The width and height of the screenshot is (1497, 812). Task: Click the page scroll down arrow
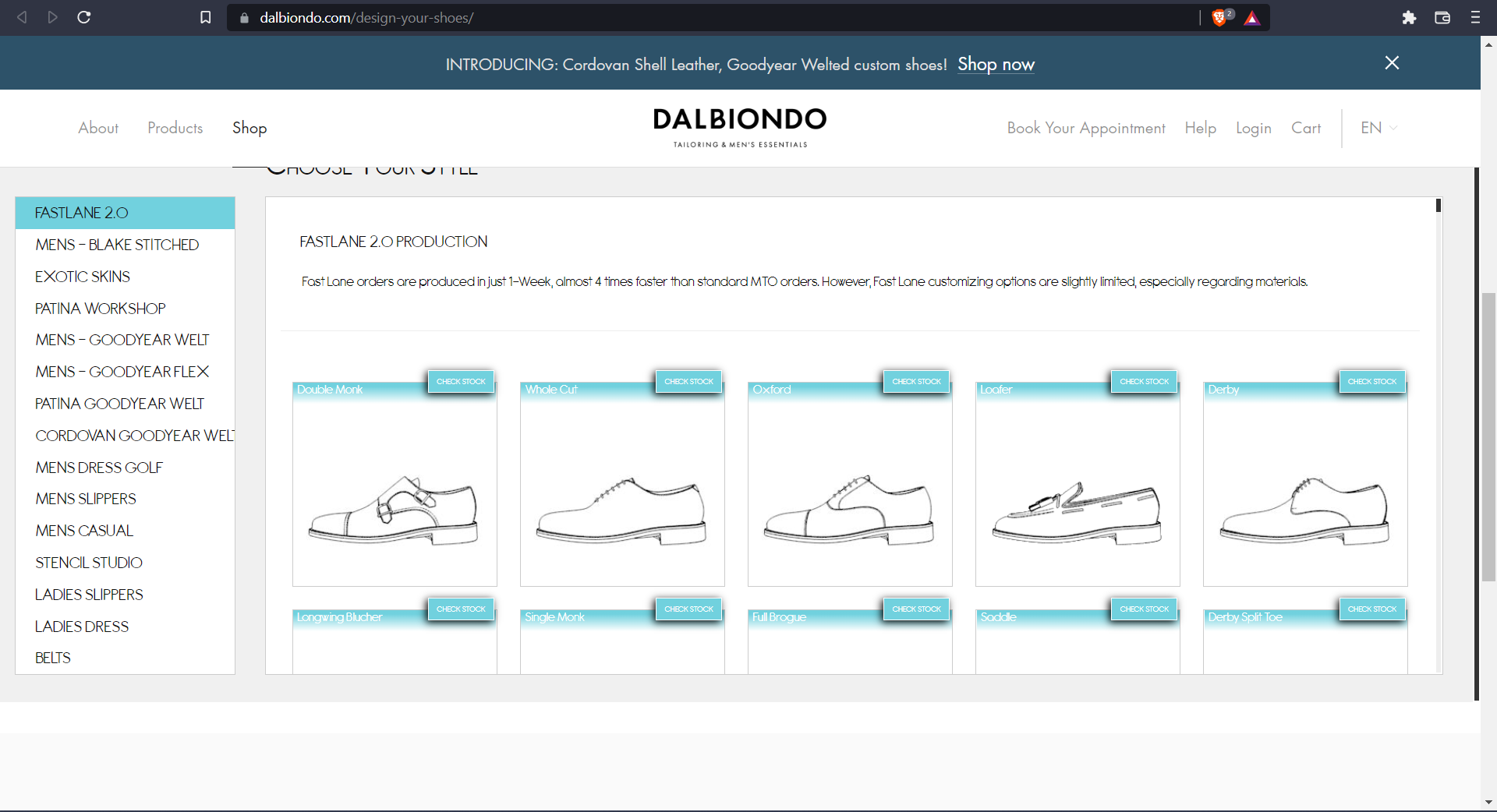(1488, 802)
